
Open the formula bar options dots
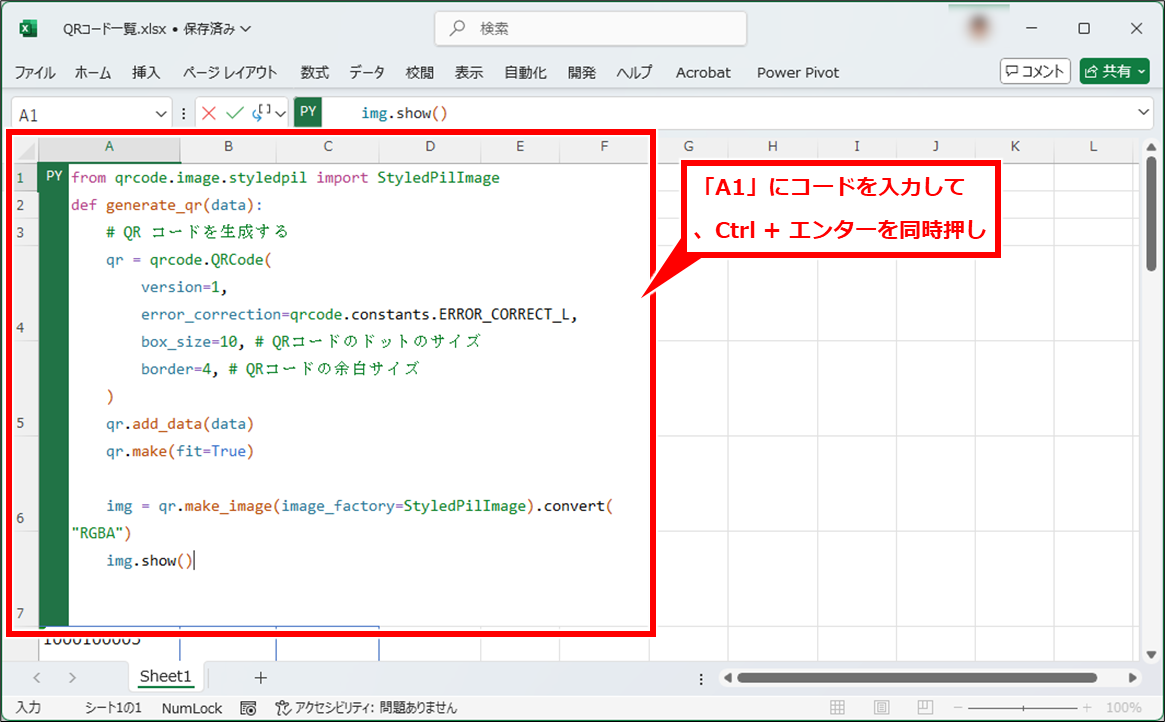(184, 114)
